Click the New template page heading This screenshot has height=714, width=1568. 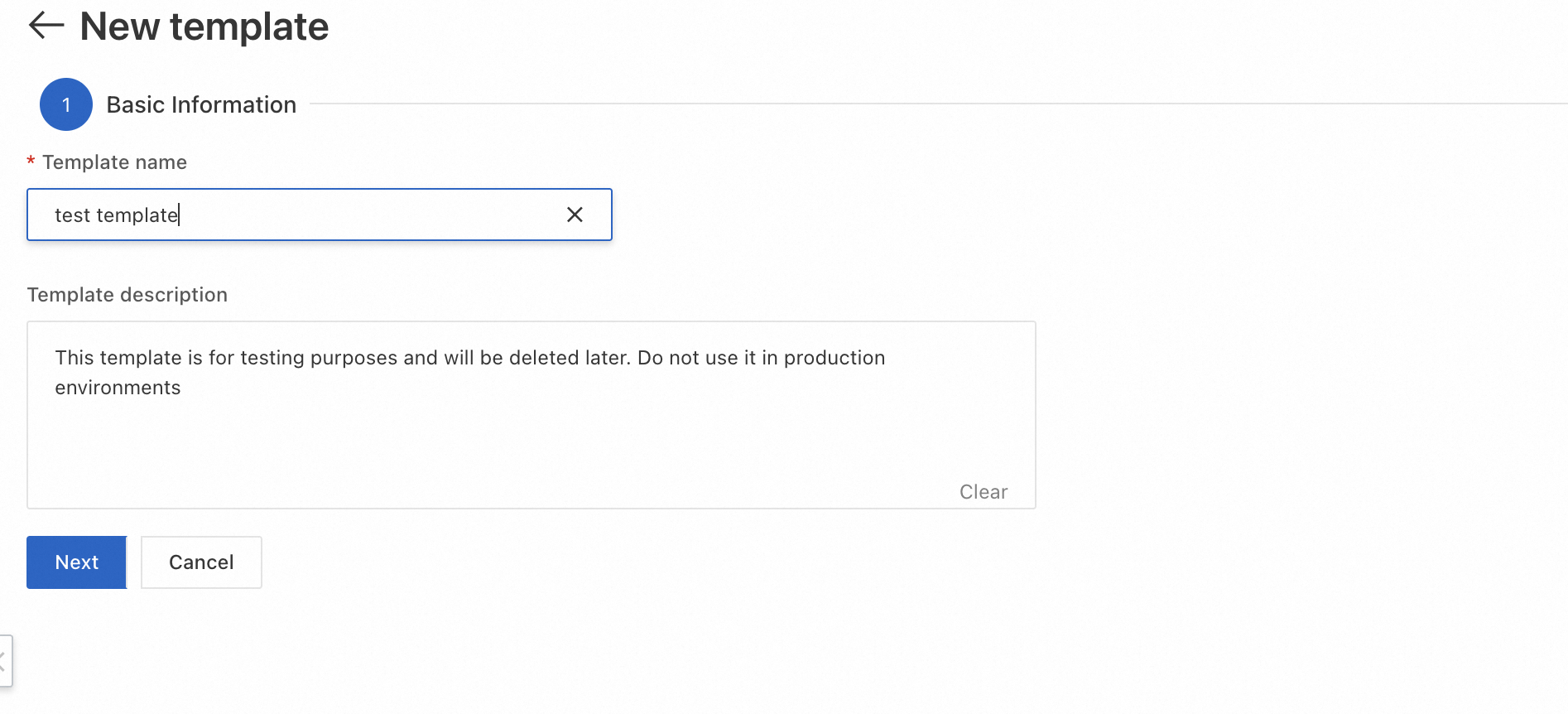click(204, 27)
